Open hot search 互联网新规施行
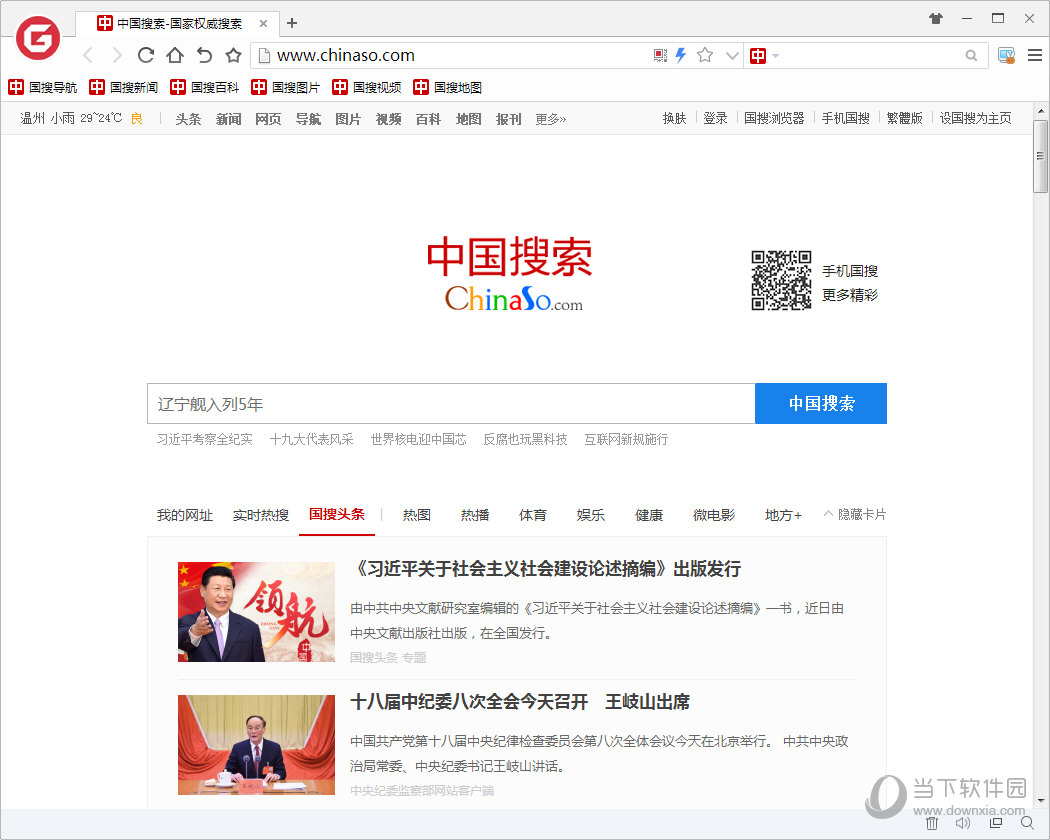1050x840 pixels. tap(626, 439)
